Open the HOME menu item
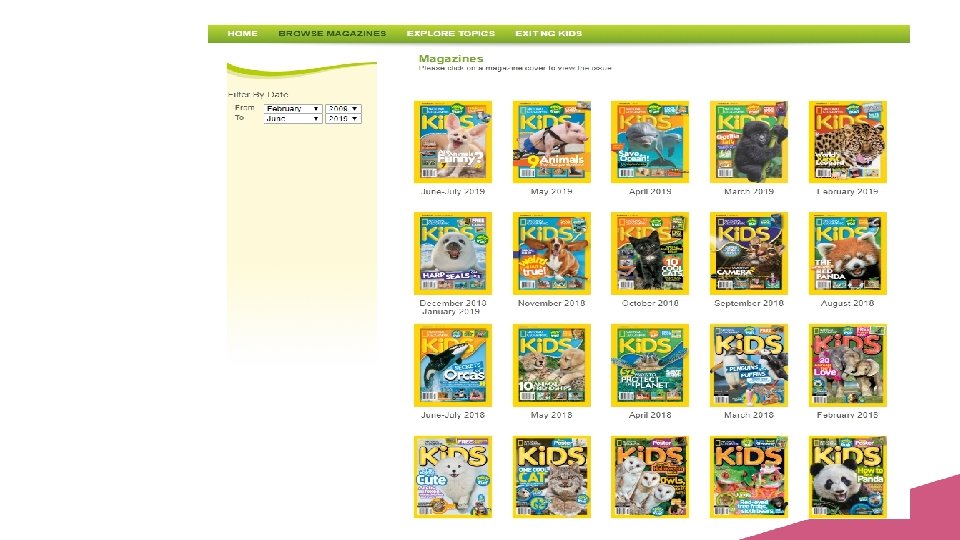This screenshot has width=960, height=540. (242, 34)
